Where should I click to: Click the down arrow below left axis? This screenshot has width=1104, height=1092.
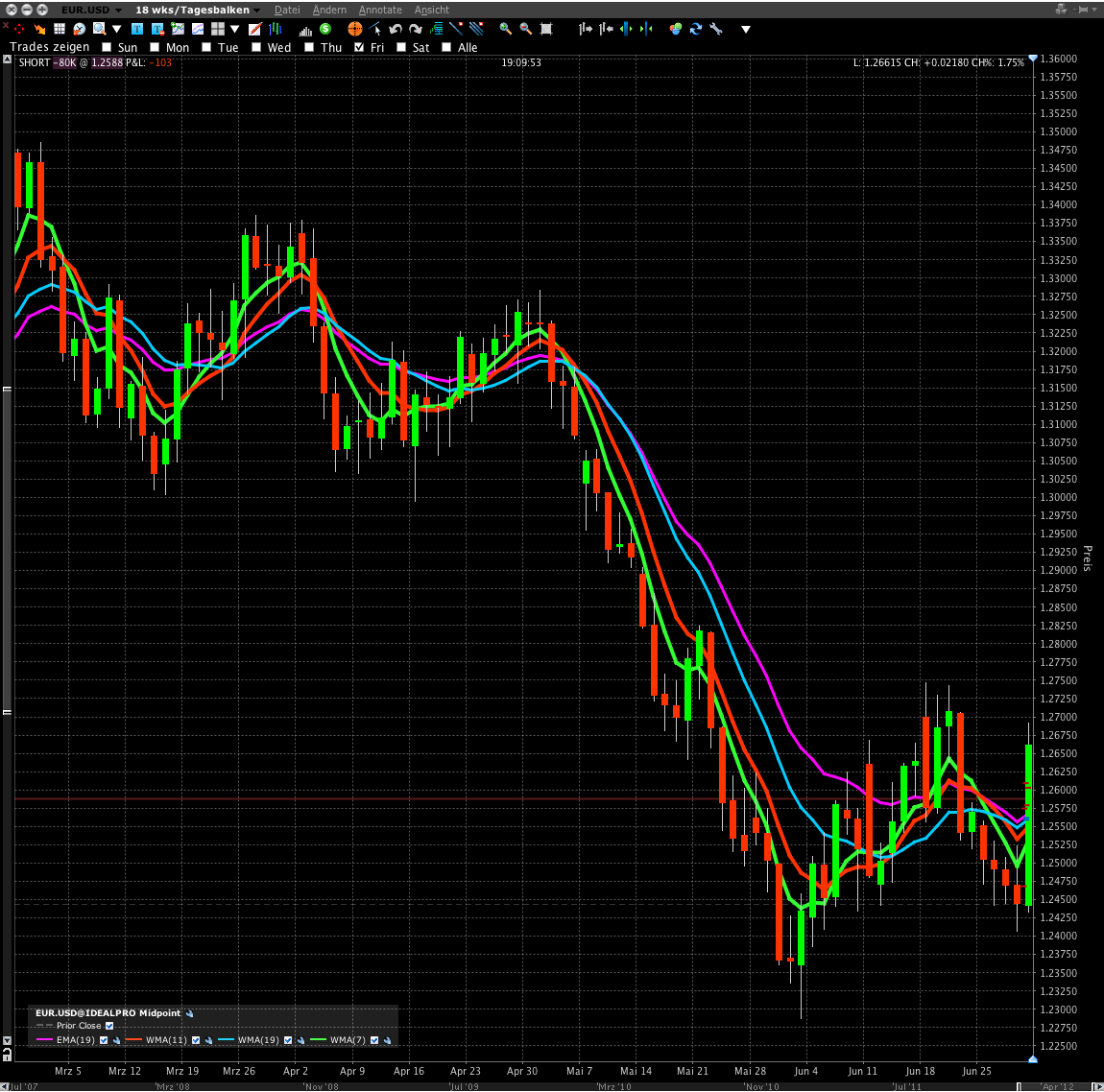point(7,1040)
